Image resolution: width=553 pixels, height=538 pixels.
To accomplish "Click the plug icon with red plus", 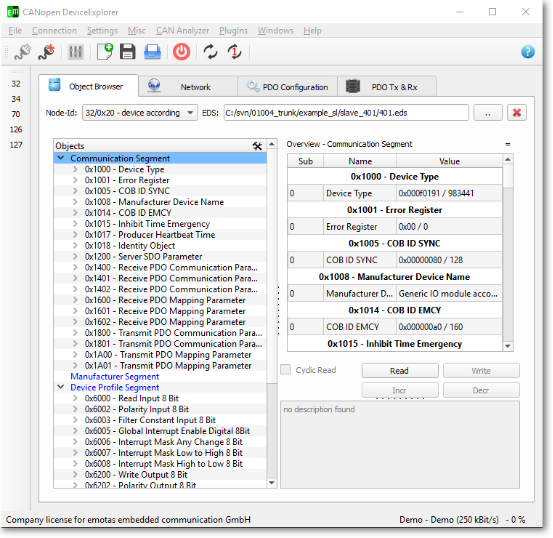I will (47, 52).
